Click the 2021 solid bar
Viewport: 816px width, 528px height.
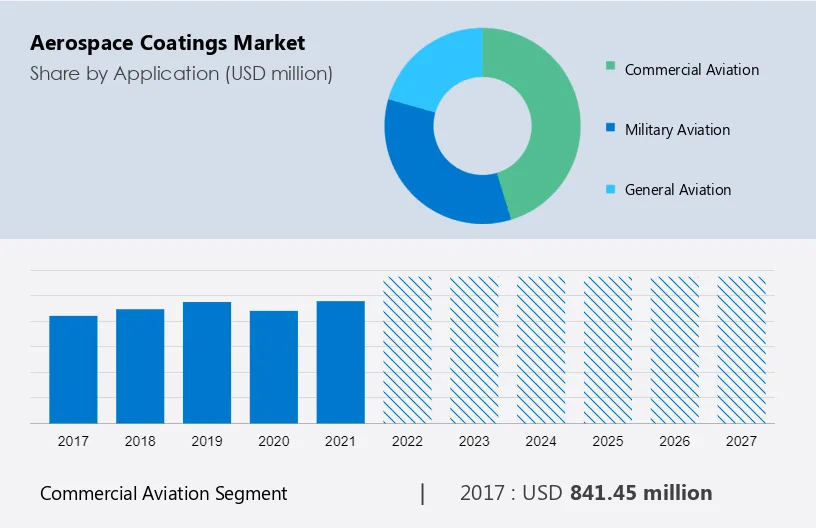point(340,362)
